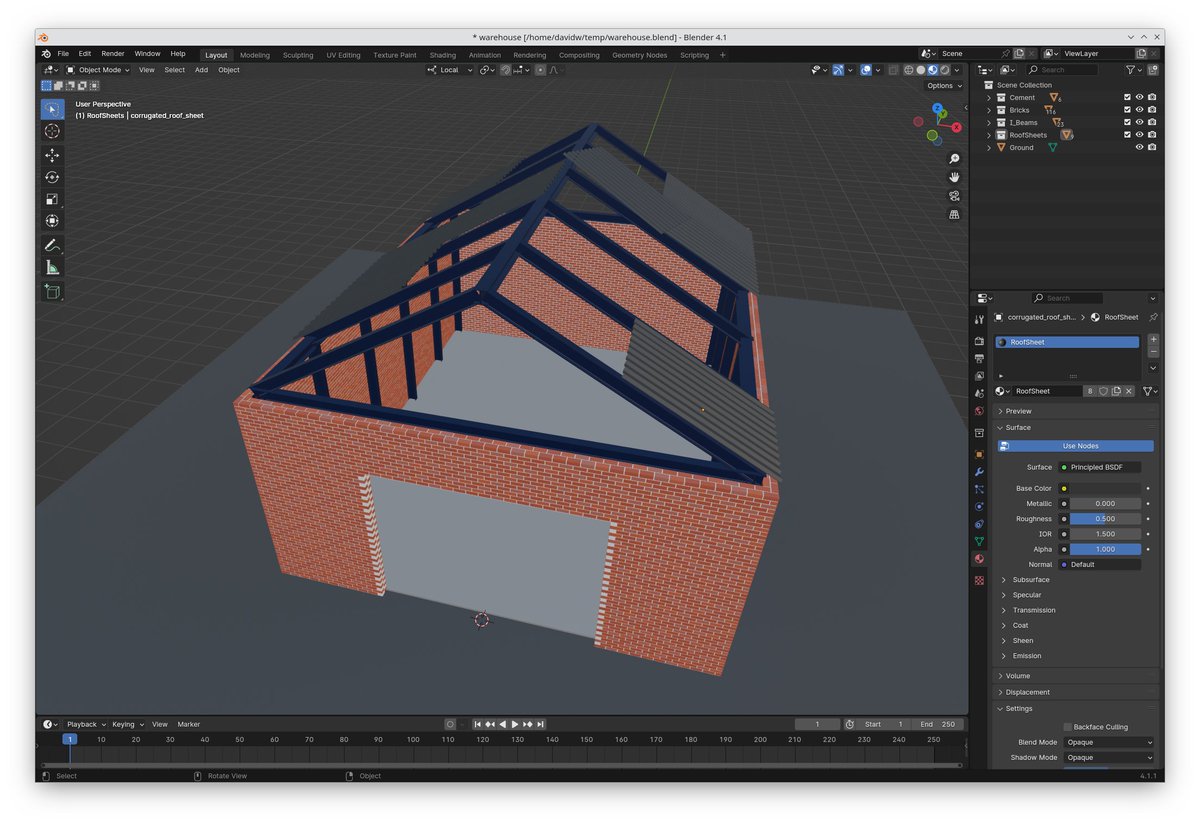Image resolution: width=1200 pixels, height=824 pixels.
Task: Open the Modifiers wrench tab
Action: 979,471
